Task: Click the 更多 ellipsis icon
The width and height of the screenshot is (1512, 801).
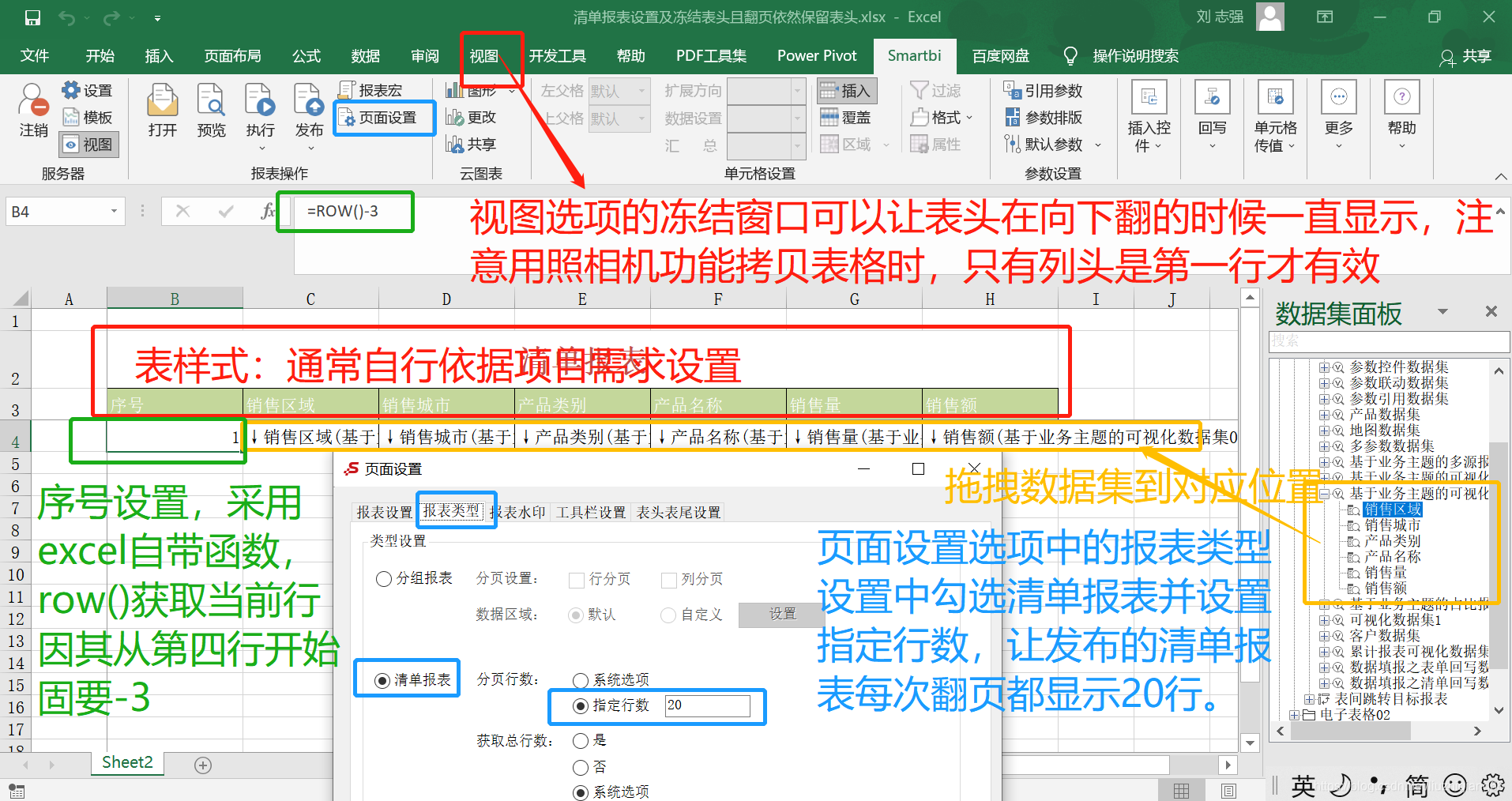Action: click(x=1339, y=97)
